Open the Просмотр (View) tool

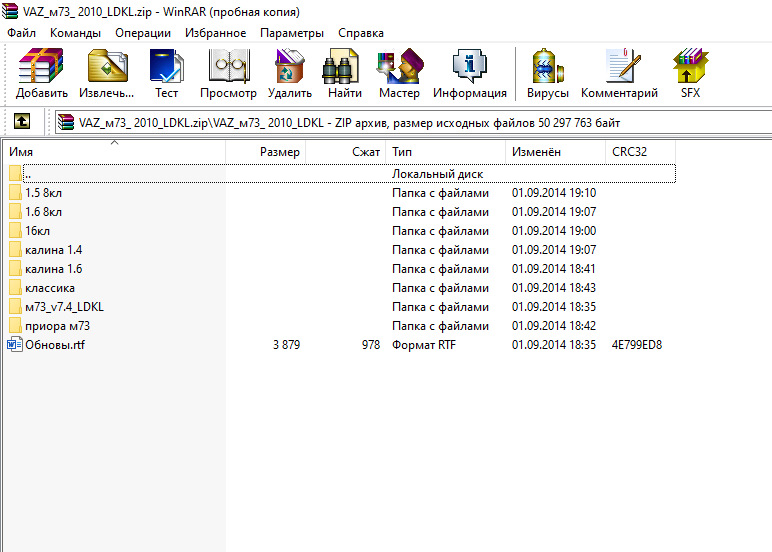coord(228,65)
